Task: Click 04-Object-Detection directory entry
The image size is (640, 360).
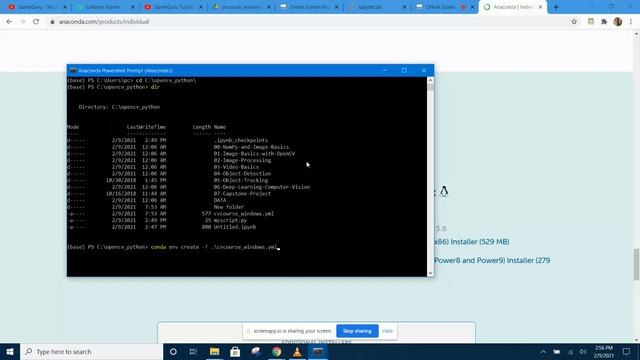Action: pos(242,173)
